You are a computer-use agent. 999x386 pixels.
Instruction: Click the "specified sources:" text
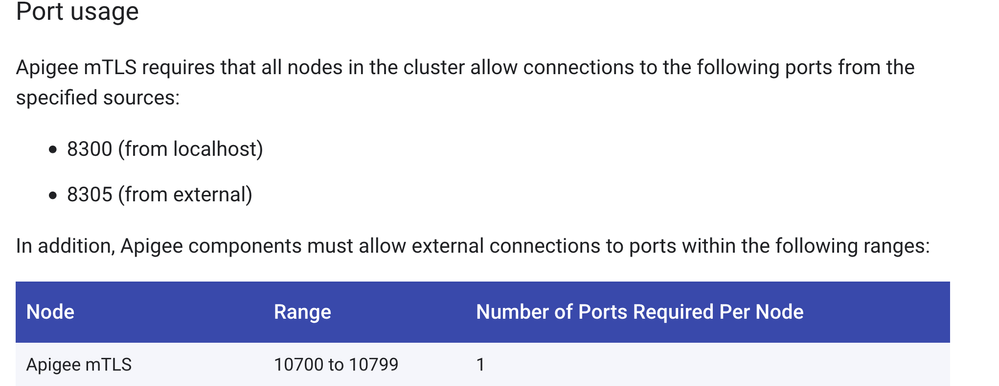pyautogui.click(x=98, y=99)
